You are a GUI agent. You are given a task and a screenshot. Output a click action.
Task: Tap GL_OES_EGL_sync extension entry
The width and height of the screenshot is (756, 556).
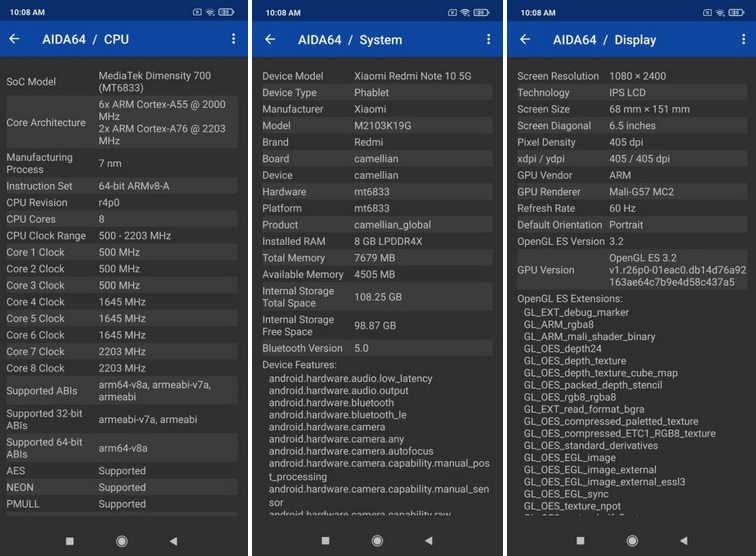[566, 494]
